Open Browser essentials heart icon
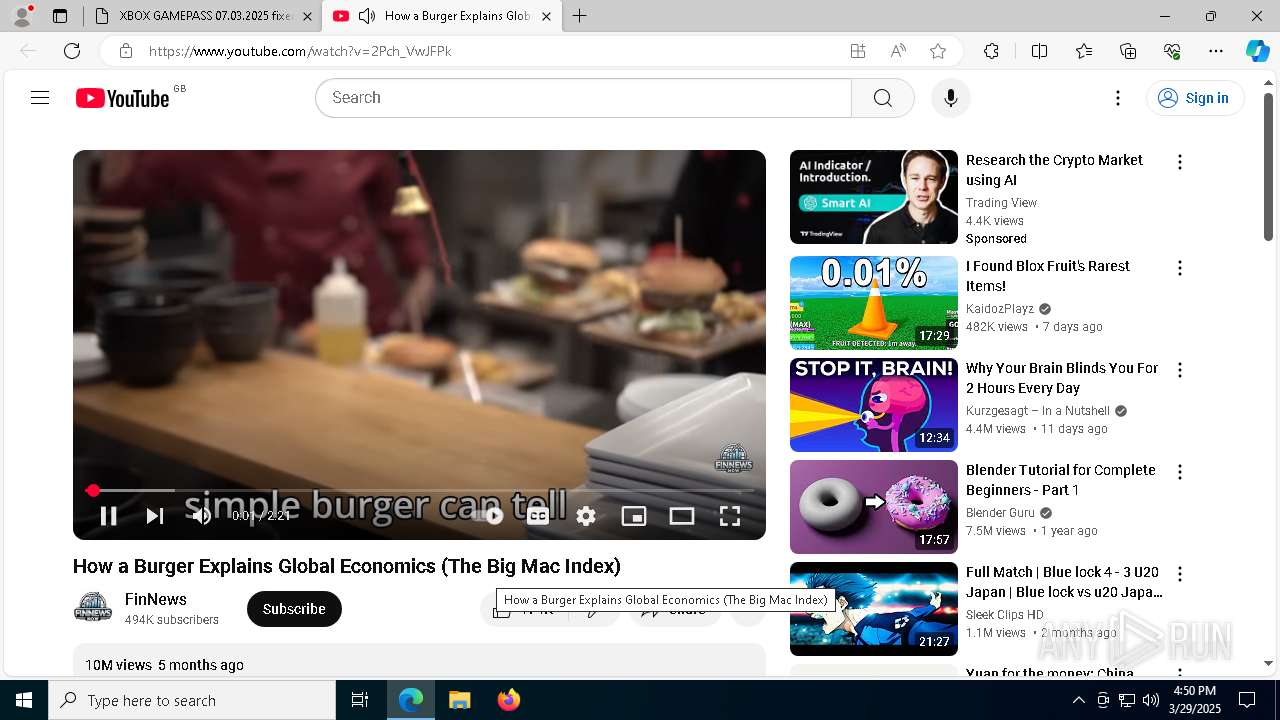 1172,51
